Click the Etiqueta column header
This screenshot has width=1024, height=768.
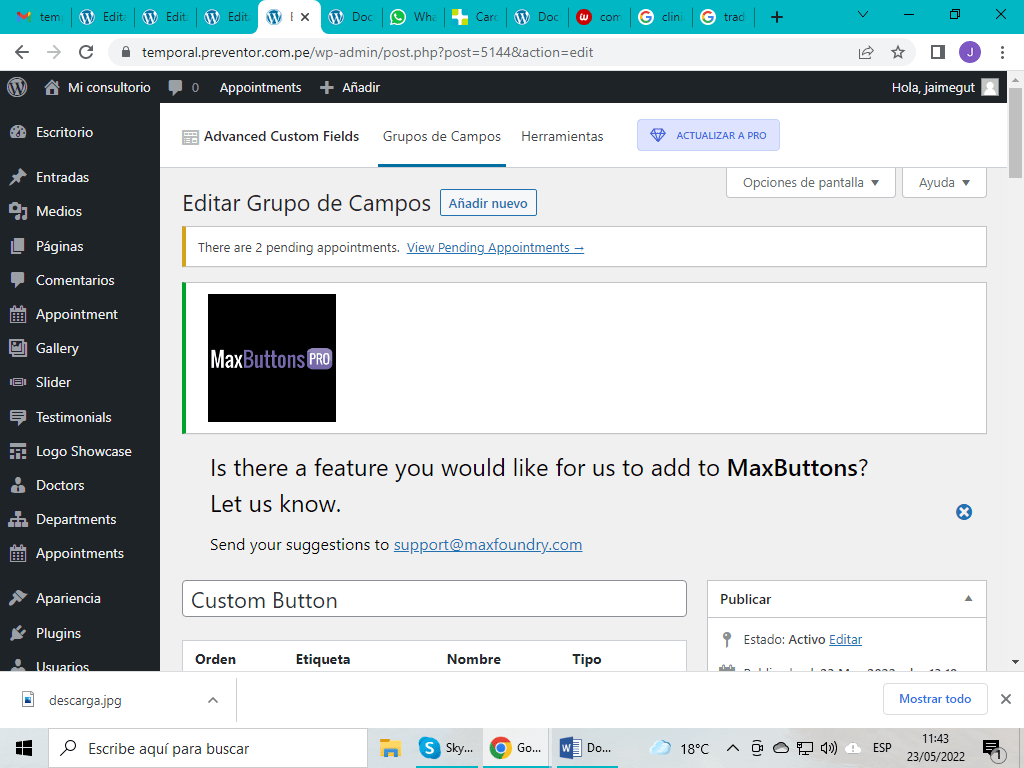tap(323, 660)
